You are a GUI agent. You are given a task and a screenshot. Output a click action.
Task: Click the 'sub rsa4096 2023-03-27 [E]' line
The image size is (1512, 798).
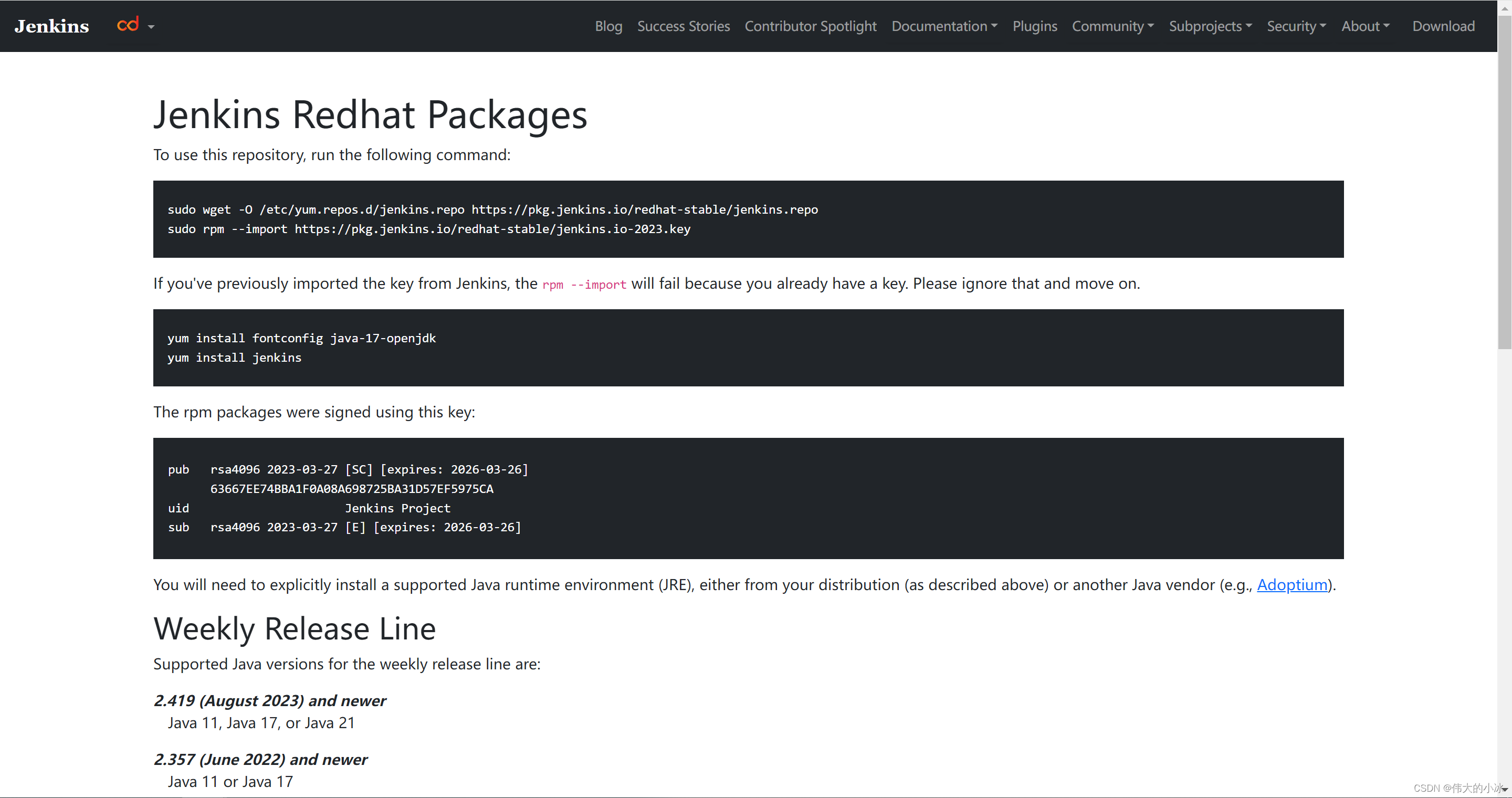[x=344, y=527]
